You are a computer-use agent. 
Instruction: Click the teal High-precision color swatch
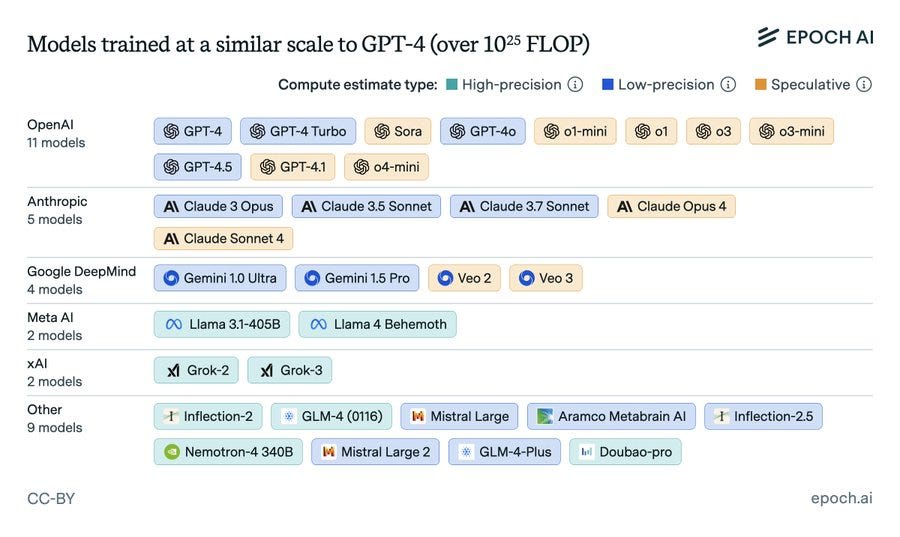(452, 85)
